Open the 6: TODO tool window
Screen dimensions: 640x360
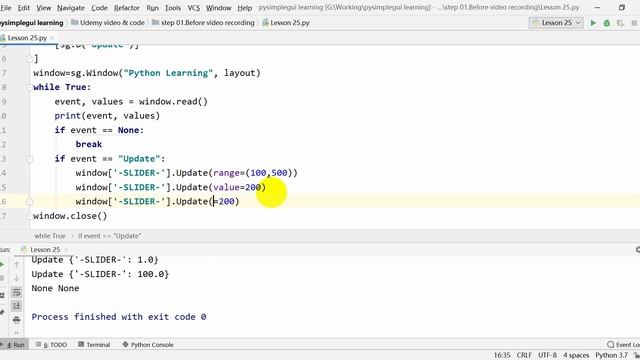point(51,345)
